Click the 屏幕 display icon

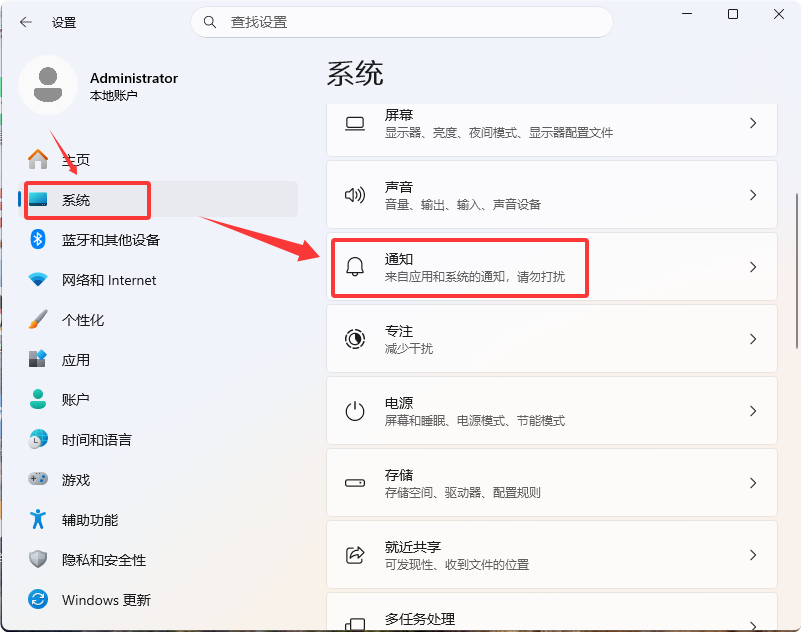(355, 124)
